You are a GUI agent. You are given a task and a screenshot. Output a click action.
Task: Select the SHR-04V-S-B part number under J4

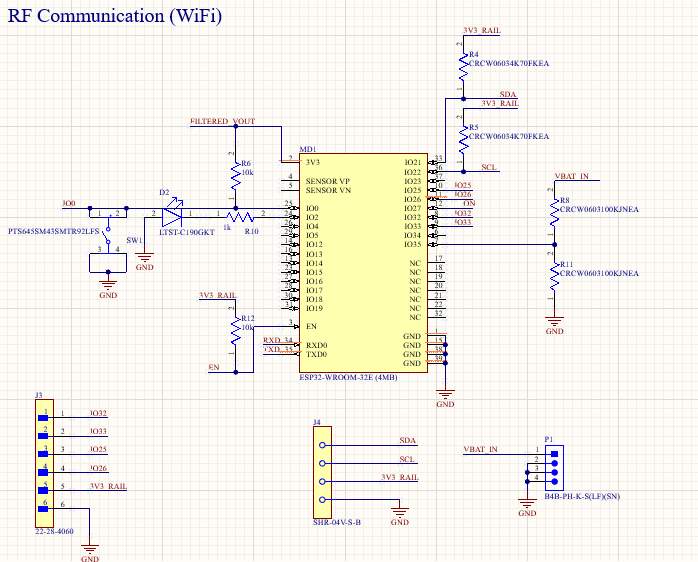coord(337,522)
